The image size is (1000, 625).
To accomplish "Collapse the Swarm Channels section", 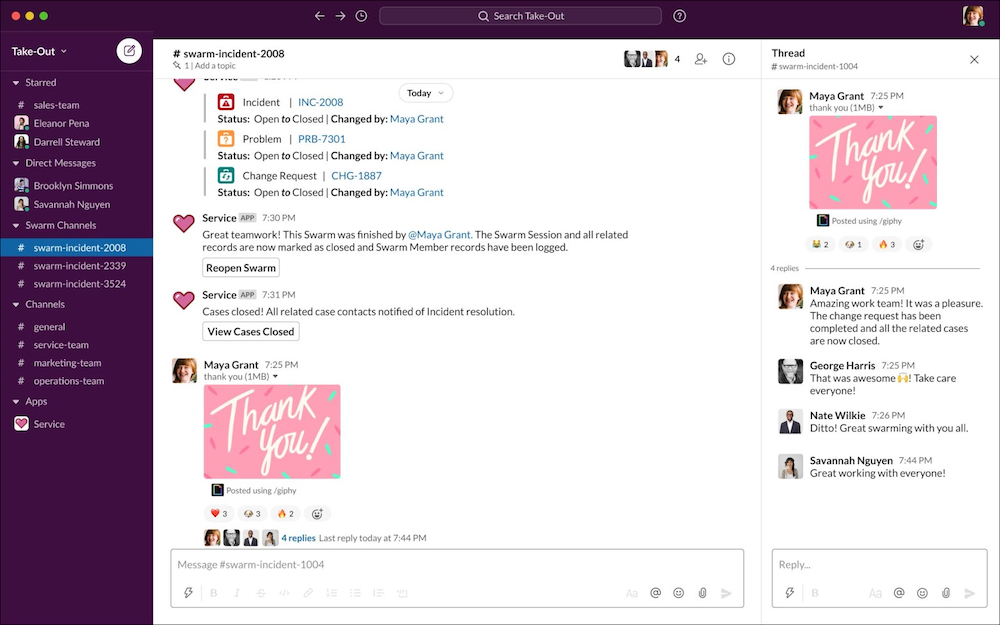I will coord(16,226).
